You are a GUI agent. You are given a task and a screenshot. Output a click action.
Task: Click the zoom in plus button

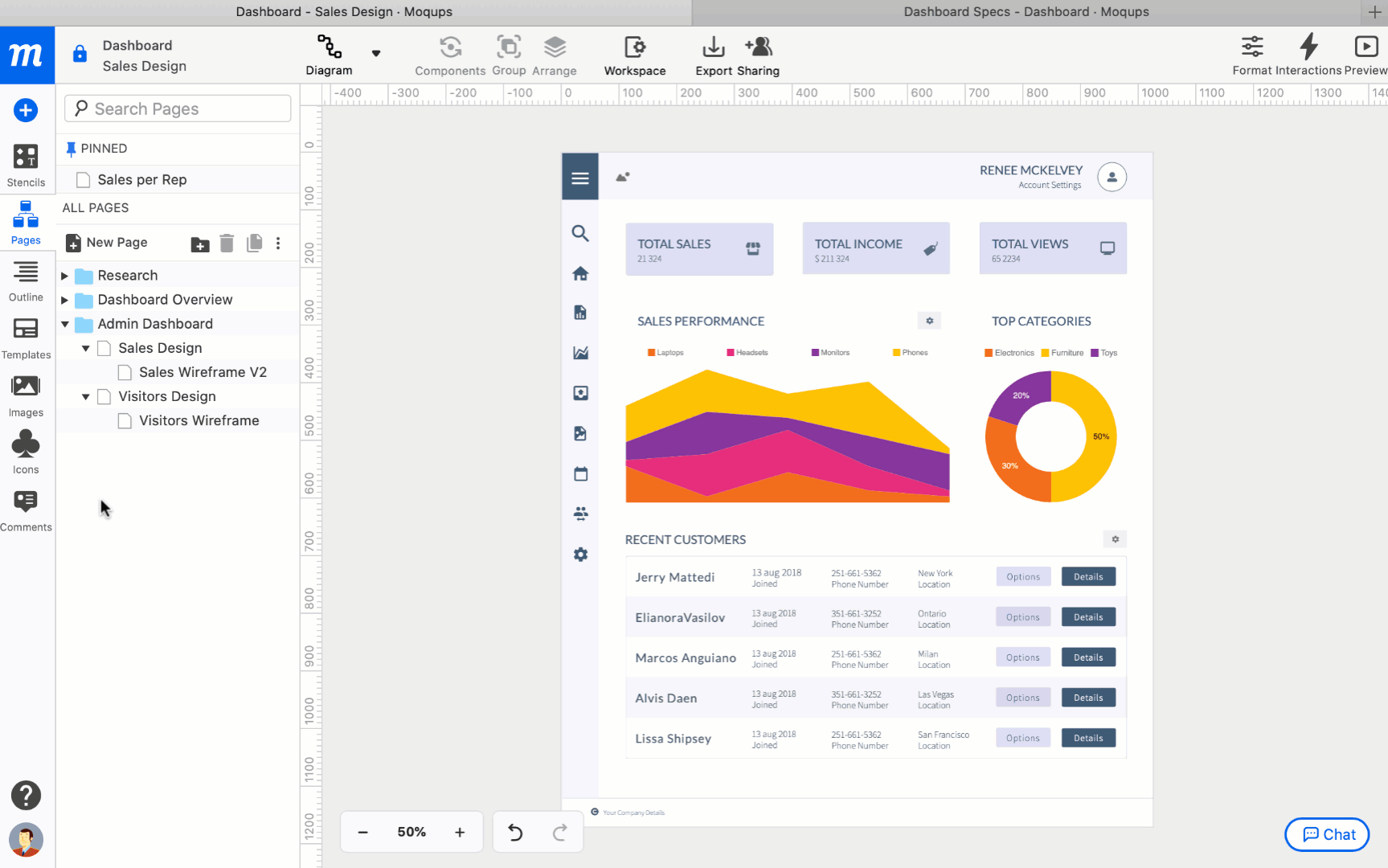460,832
